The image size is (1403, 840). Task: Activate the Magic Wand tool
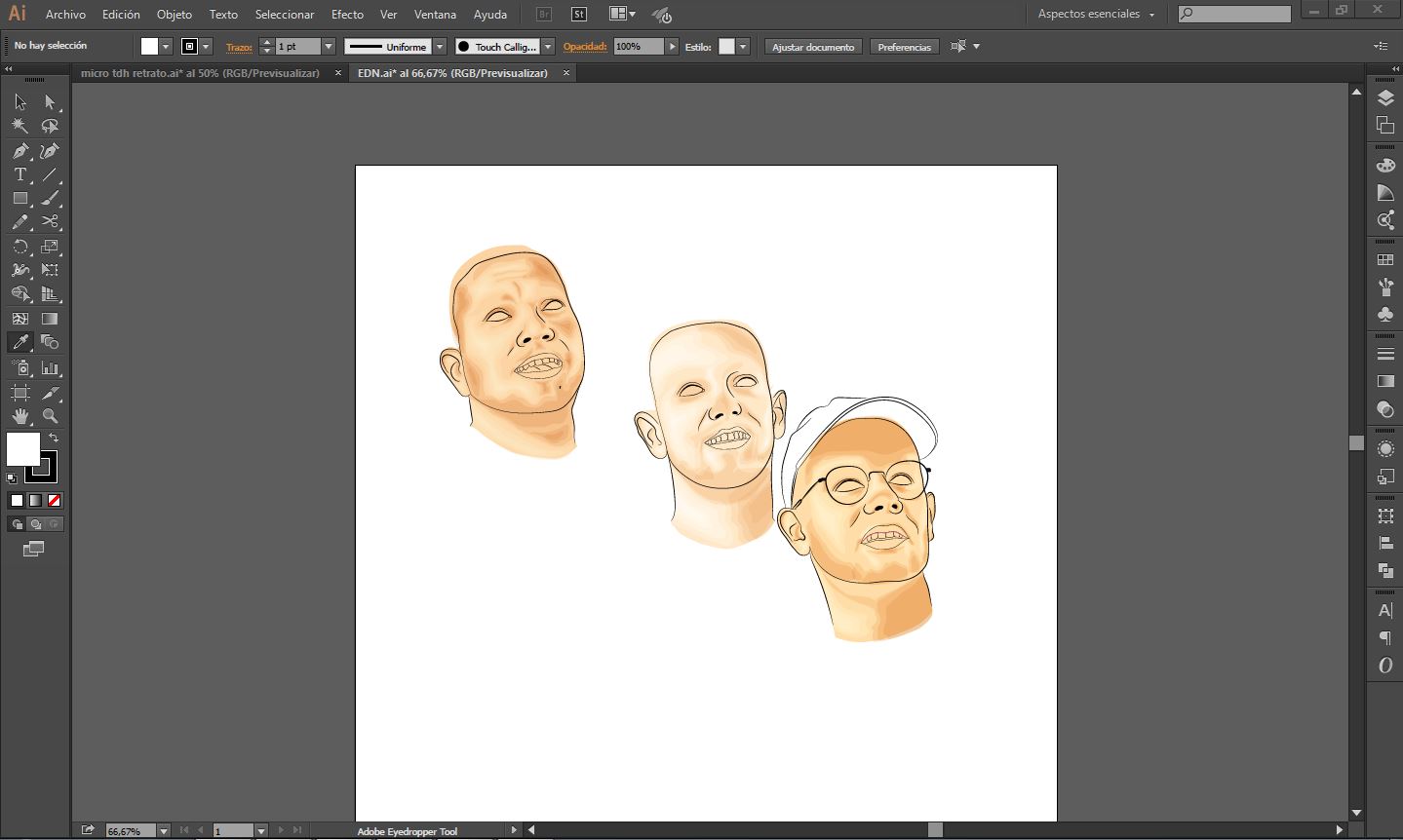tap(20, 127)
